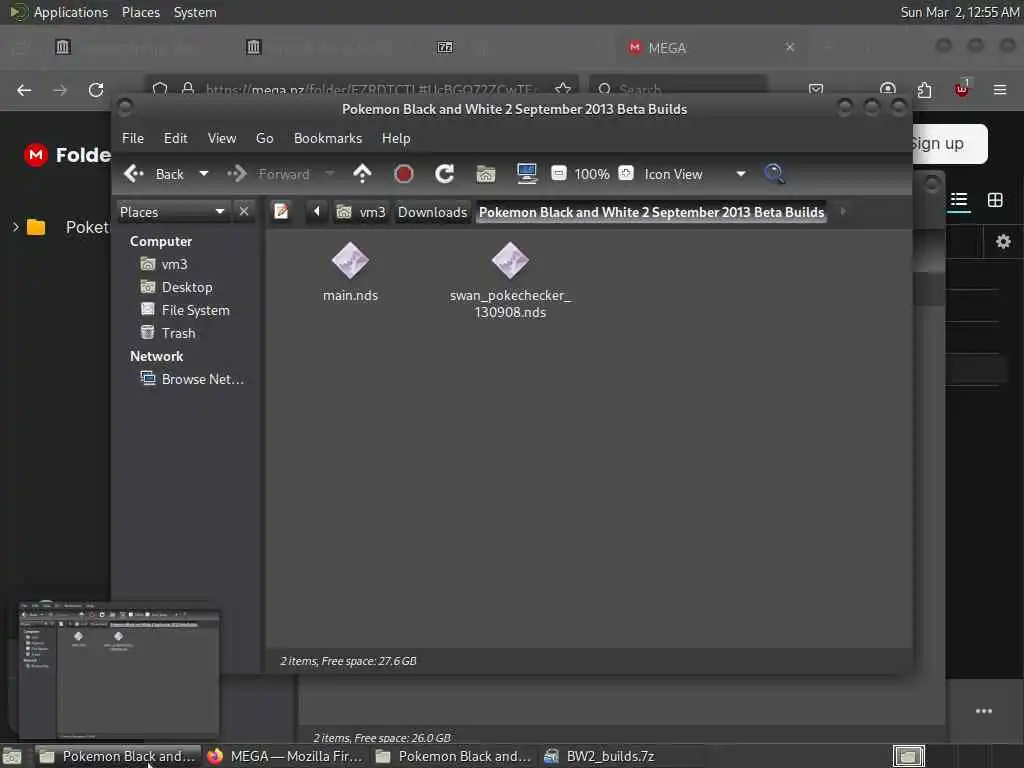
Task: Click the workspace switcher in the taskbar
Action: [908, 756]
